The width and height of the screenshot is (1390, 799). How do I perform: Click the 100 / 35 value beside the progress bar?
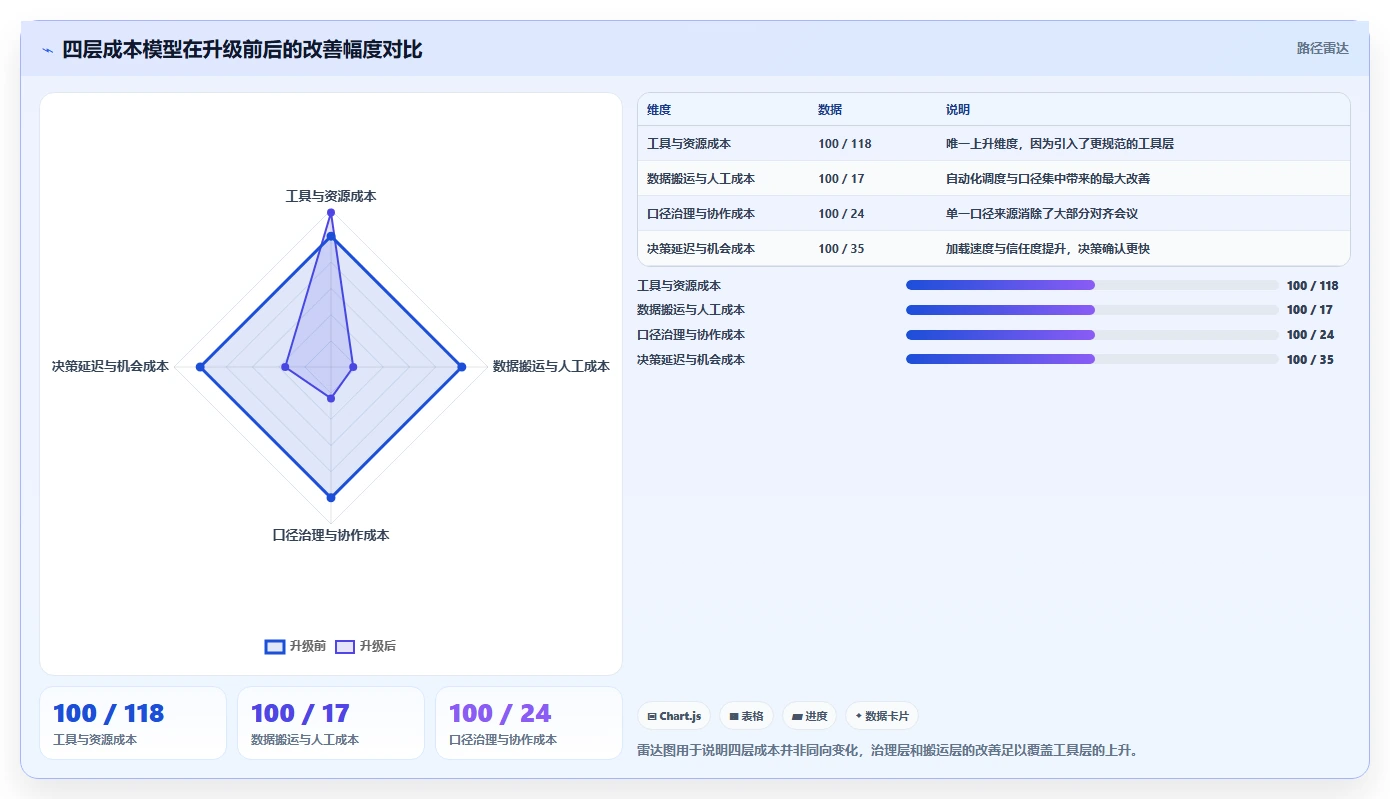pos(1310,360)
